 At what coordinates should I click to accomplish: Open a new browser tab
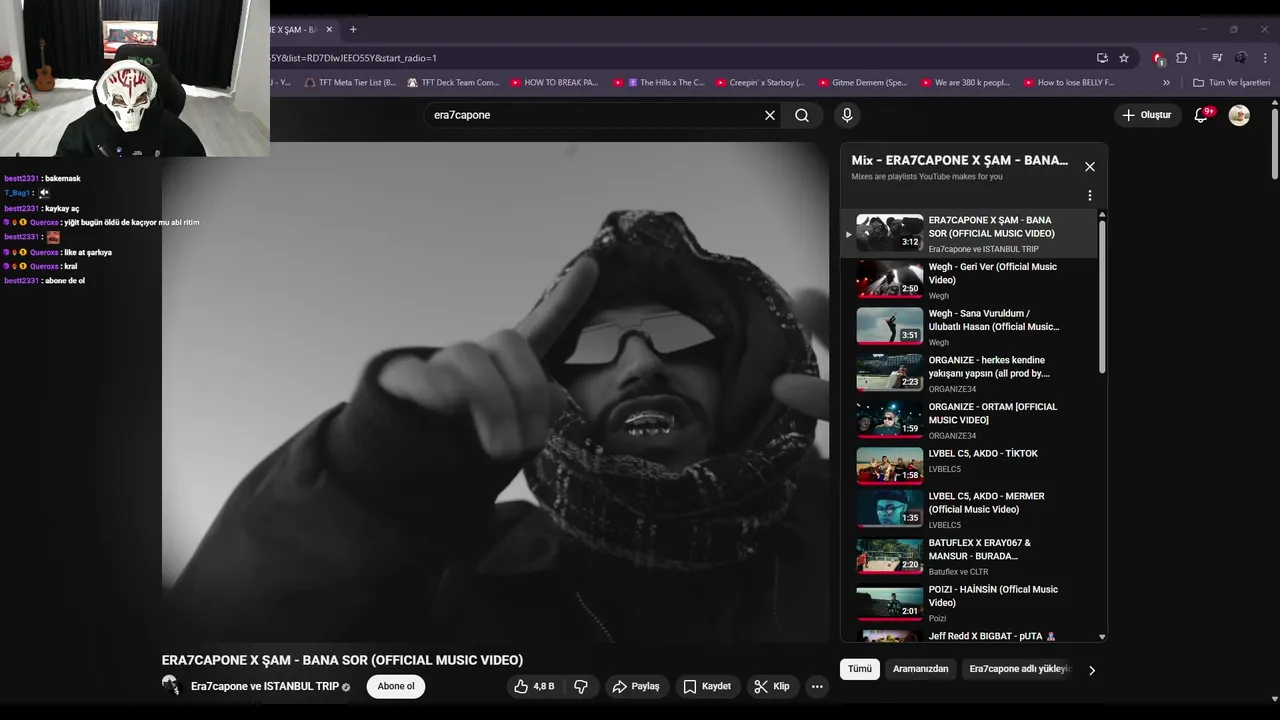tap(353, 30)
